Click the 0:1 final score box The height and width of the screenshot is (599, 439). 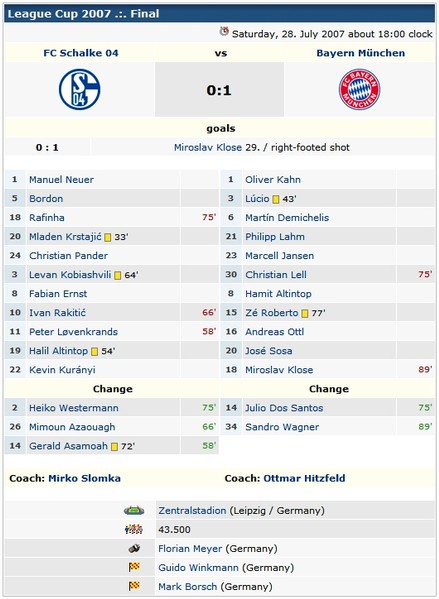coord(219,89)
